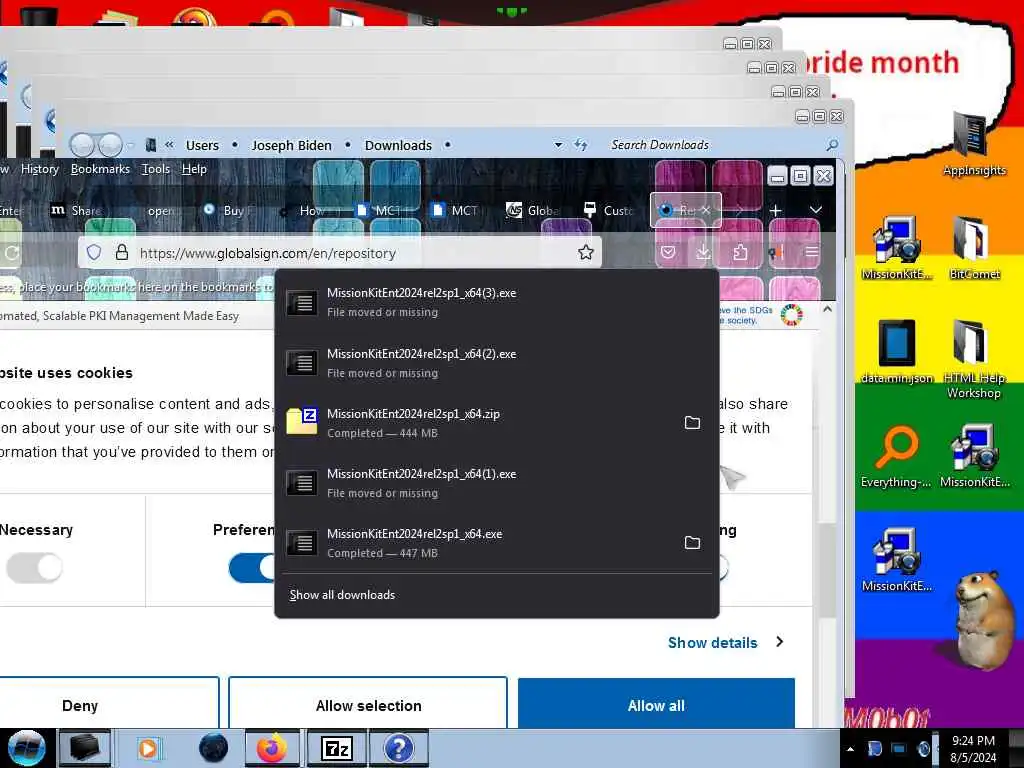Click the Firefox icon in the taskbar
1024x768 pixels.
coord(272,748)
